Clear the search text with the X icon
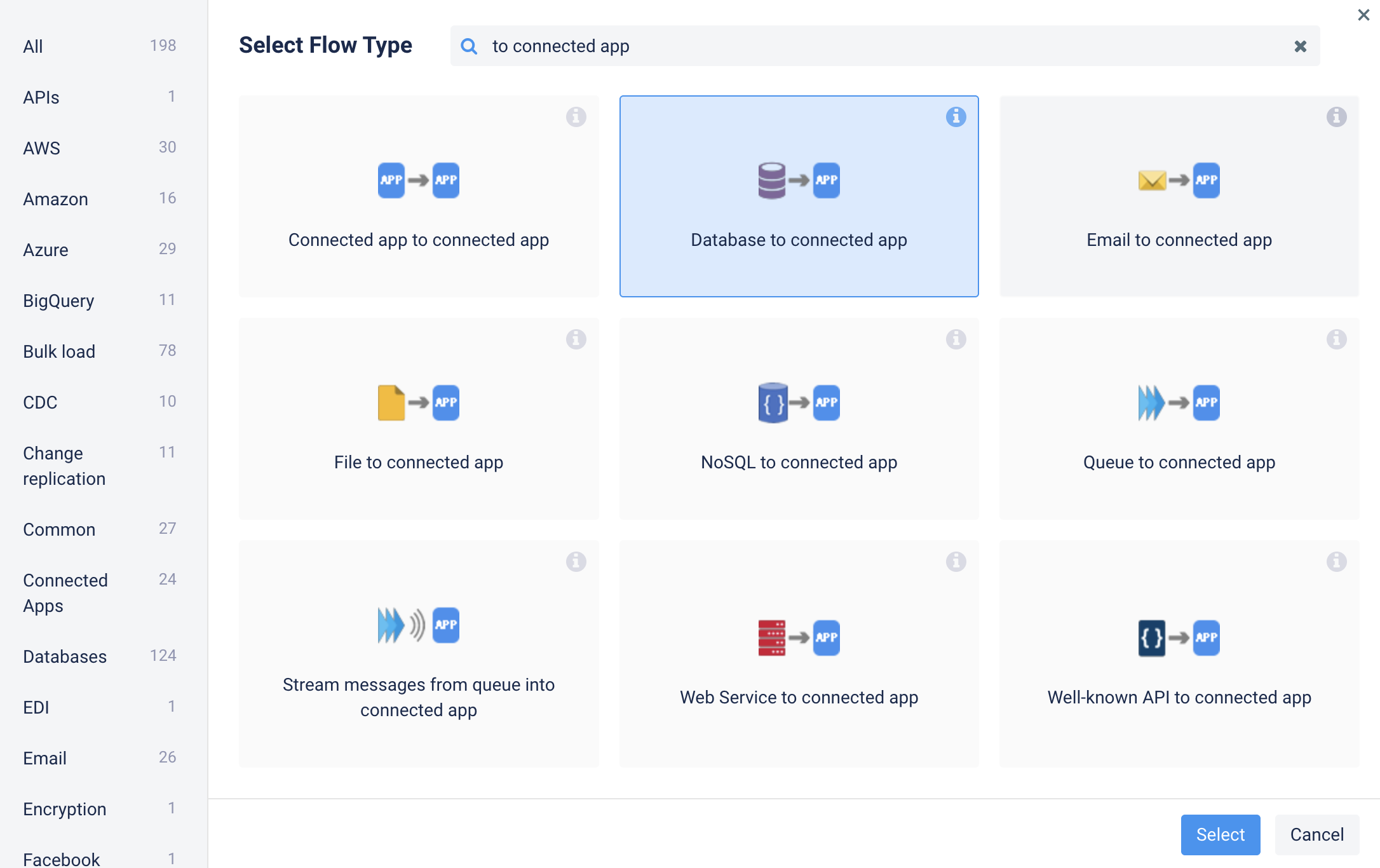This screenshot has height=868, width=1380. [x=1300, y=46]
